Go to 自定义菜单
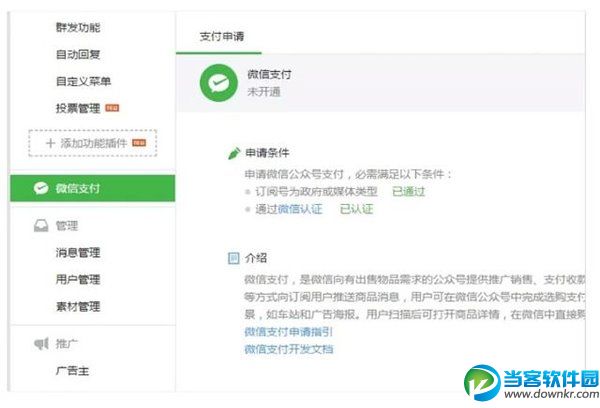This screenshot has height=408, width=600. click(x=83, y=81)
